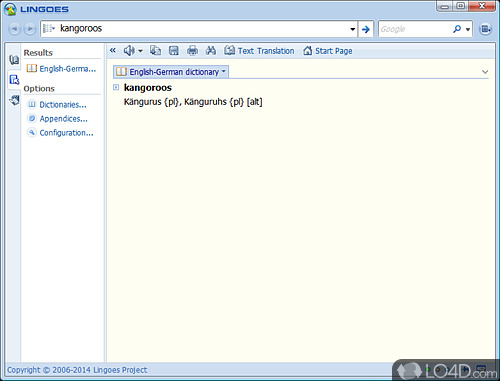Open the Appendices... option
500x381 pixels.
58,119
